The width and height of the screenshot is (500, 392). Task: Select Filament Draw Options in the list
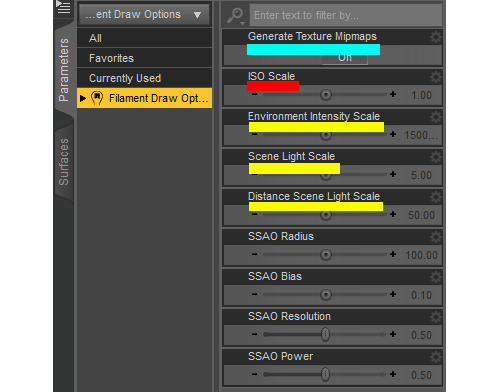click(x=145, y=98)
